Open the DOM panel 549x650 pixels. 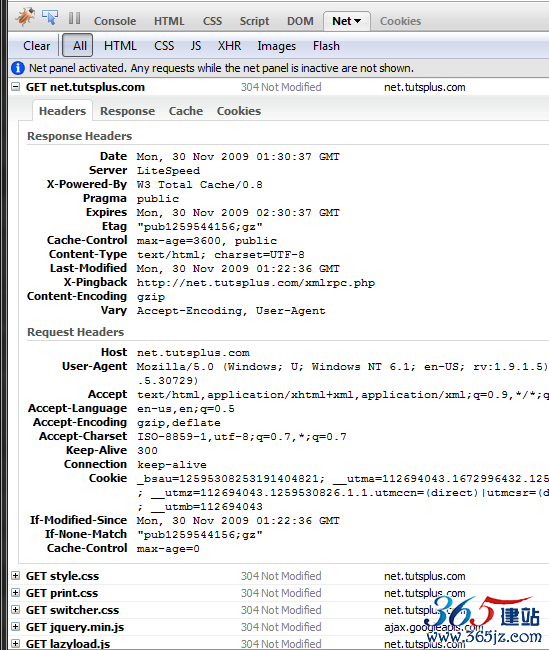click(300, 21)
